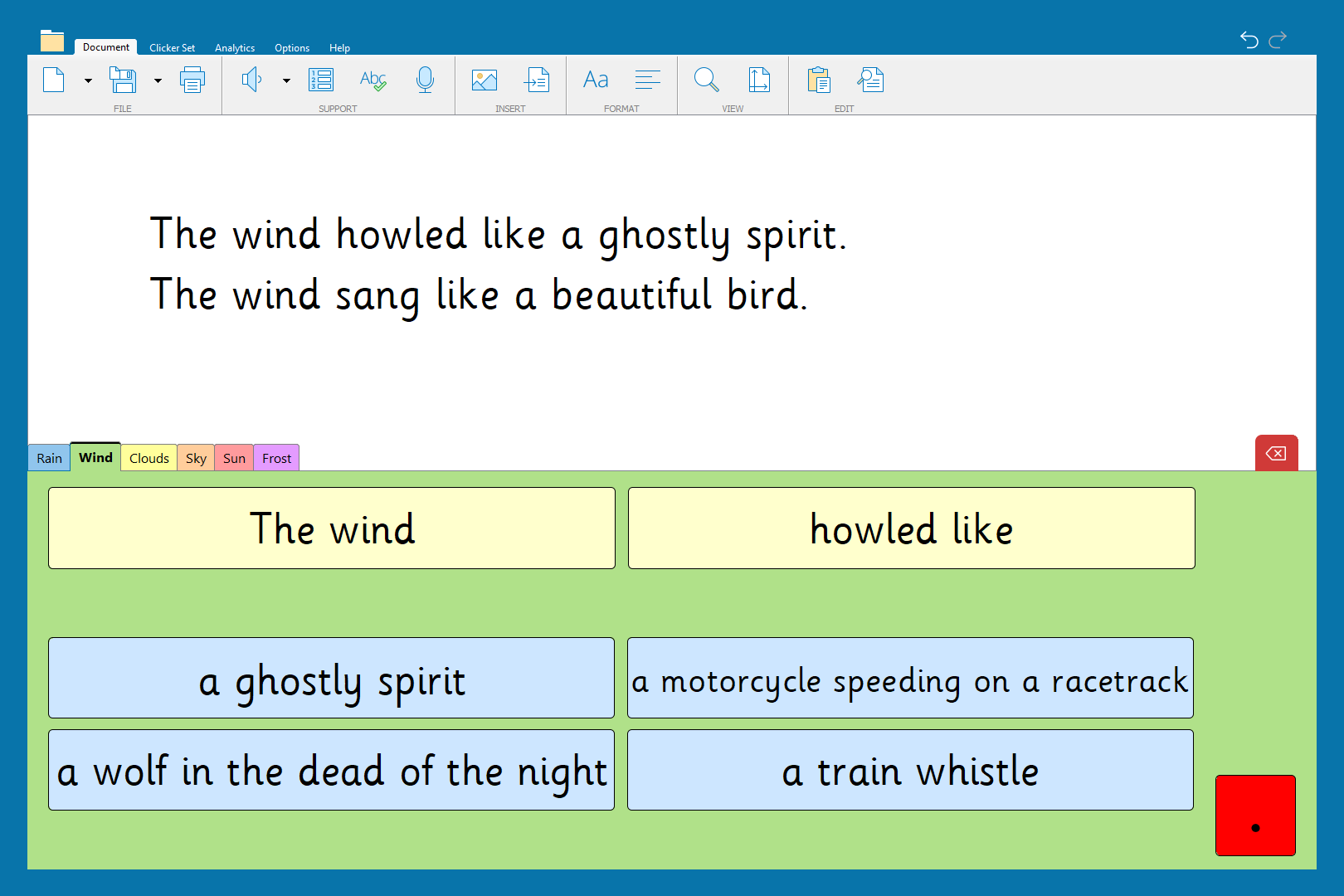
Task: Expand the speech options dropdown arrow
Action: pos(286,81)
